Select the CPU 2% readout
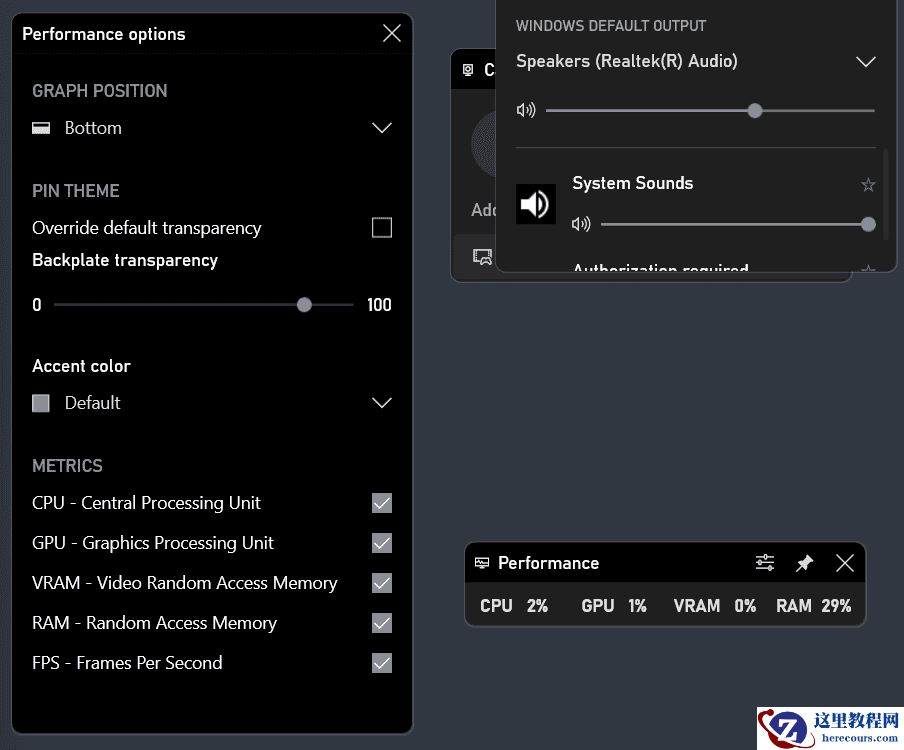Viewport: 904px width, 750px height. [514, 606]
